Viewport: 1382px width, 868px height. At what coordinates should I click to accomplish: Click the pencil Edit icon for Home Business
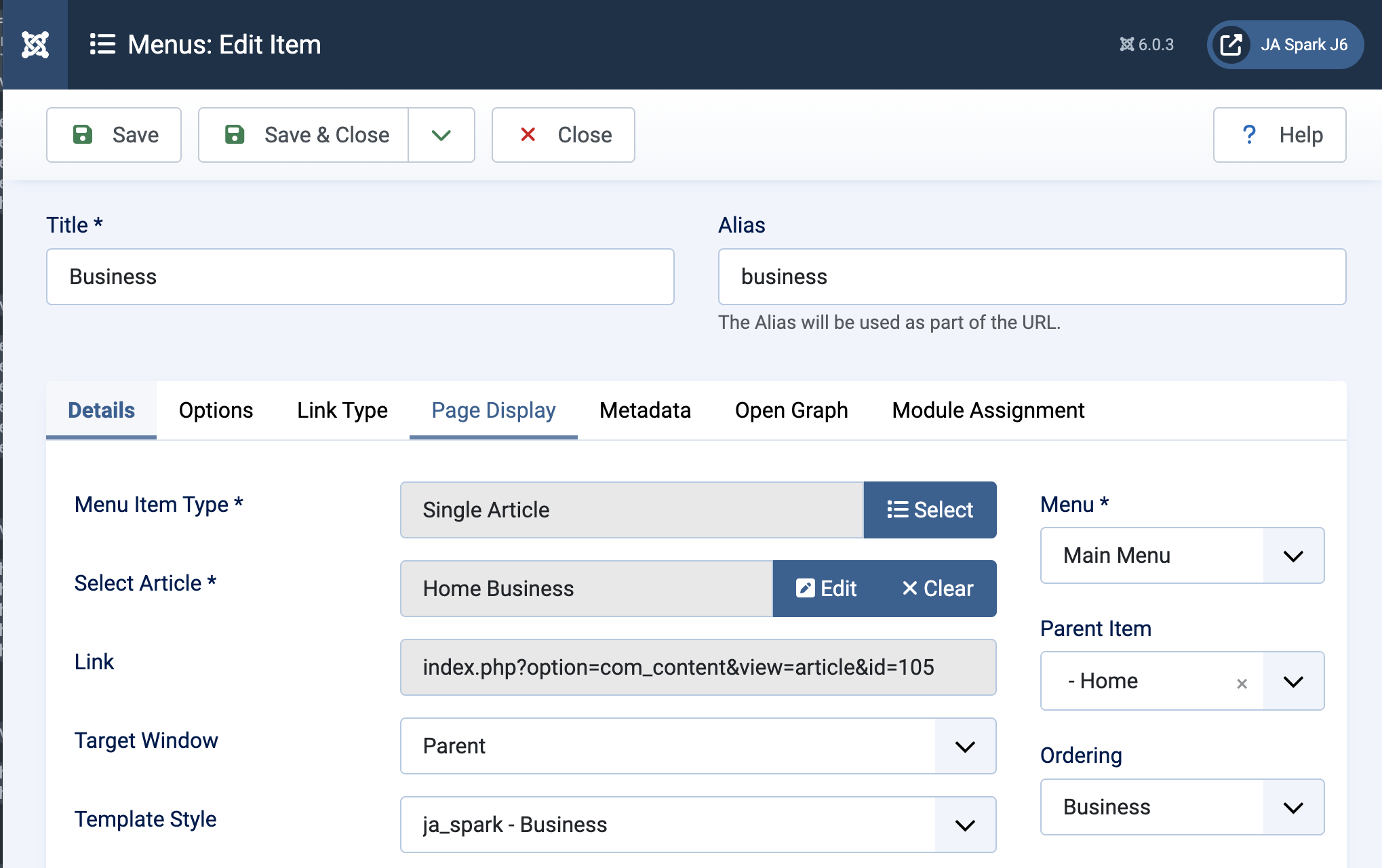(806, 588)
